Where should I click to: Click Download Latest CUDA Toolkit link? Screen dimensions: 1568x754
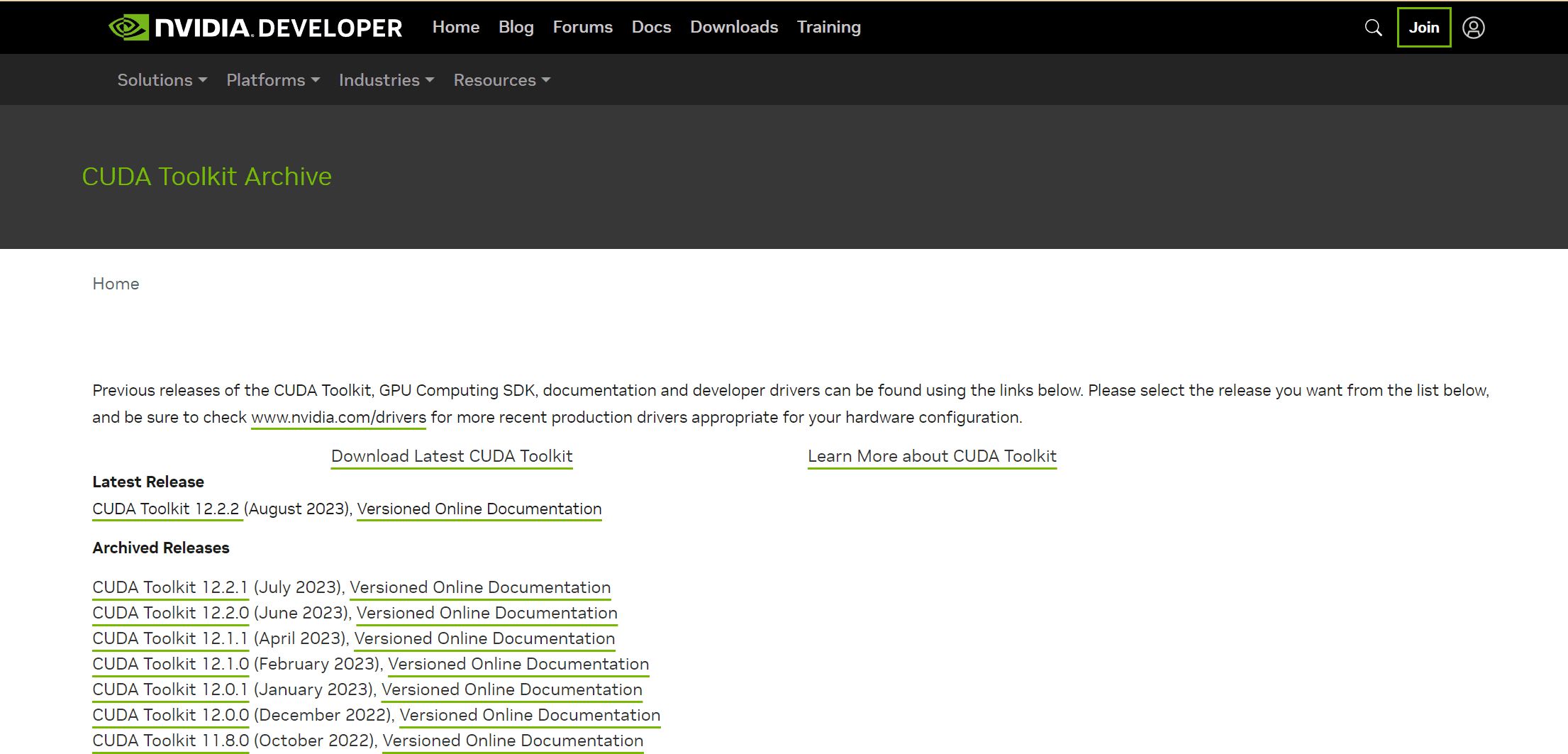(452, 456)
